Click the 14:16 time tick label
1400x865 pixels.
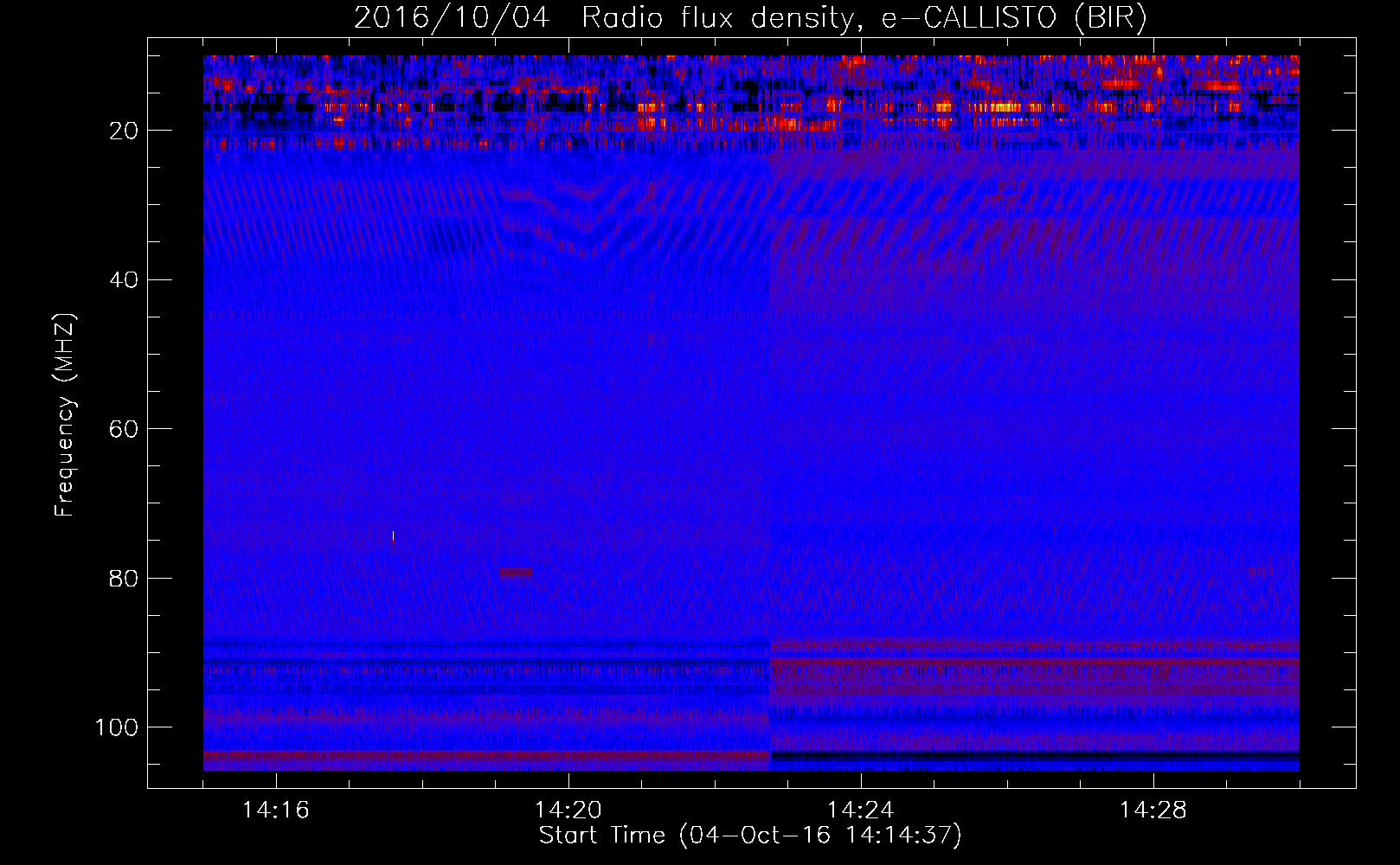[275, 811]
